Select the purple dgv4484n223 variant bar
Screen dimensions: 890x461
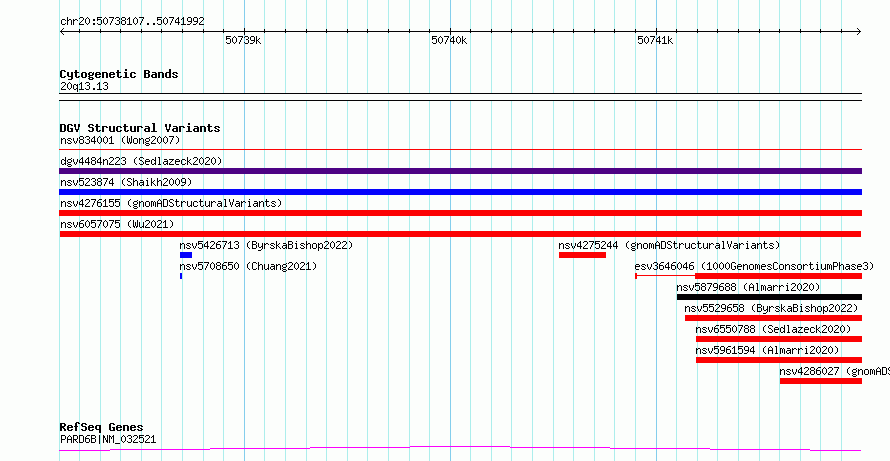point(460,171)
